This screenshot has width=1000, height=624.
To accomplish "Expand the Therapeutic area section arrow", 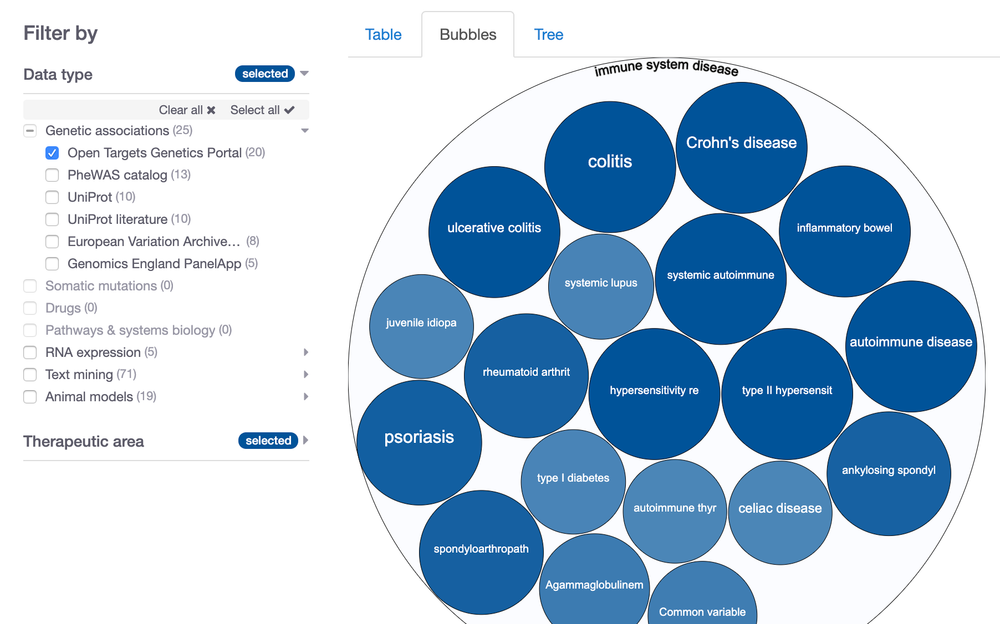I will [305, 440].
